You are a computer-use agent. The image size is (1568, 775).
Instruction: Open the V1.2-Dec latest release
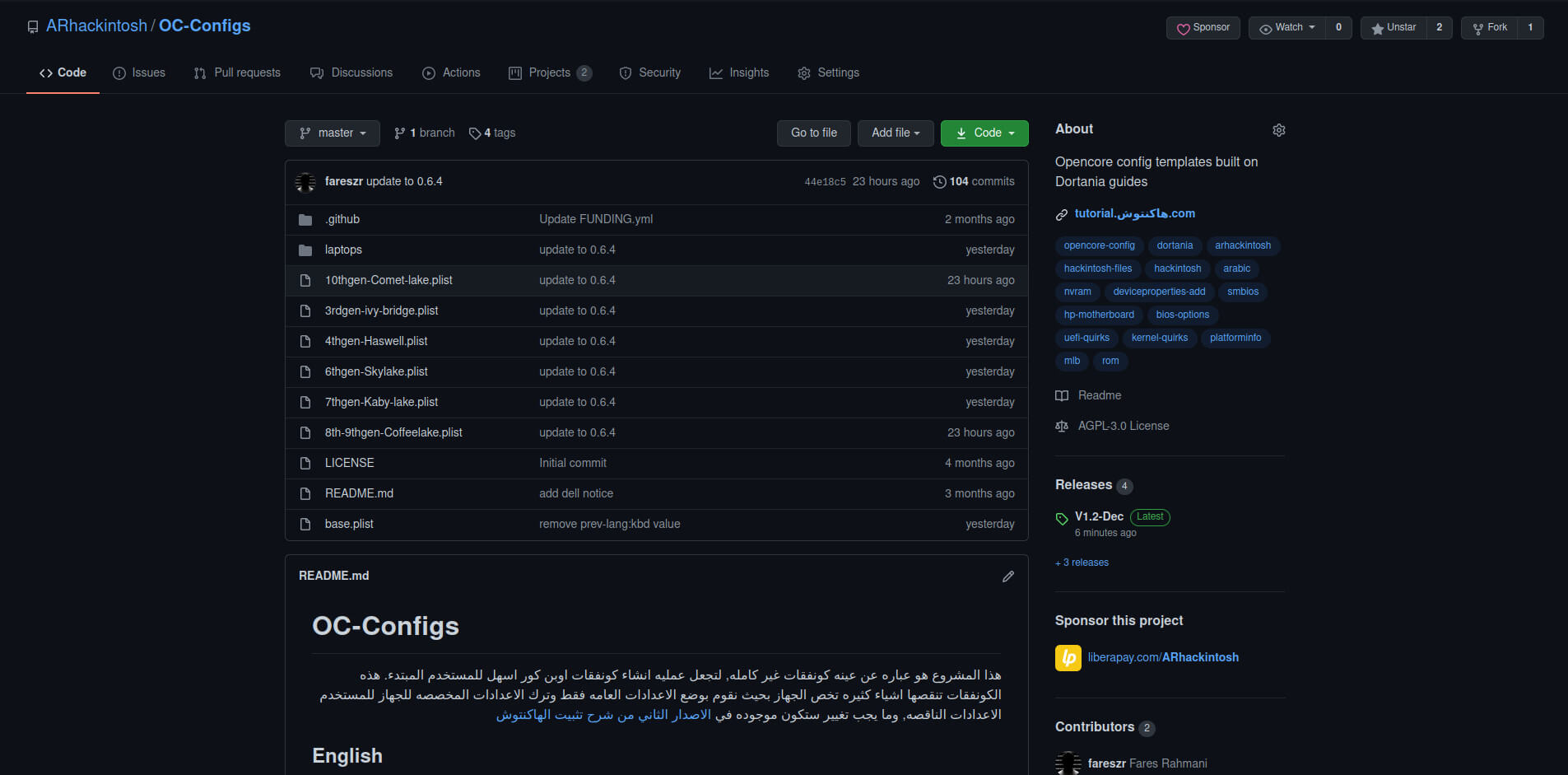(x=1099, y=516)
